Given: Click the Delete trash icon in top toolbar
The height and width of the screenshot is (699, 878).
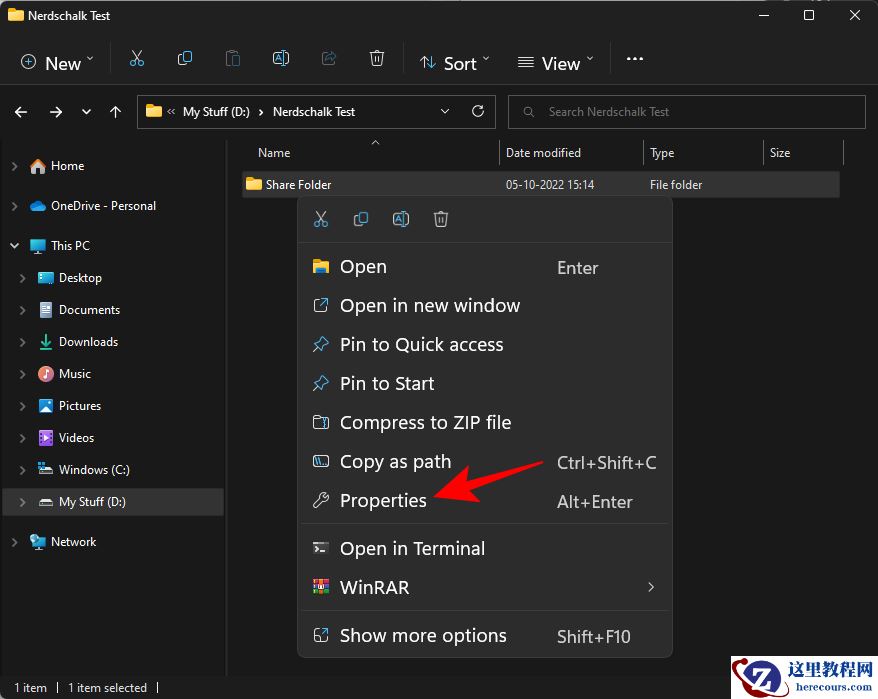Looking at the screenshot, I should 377,59.
